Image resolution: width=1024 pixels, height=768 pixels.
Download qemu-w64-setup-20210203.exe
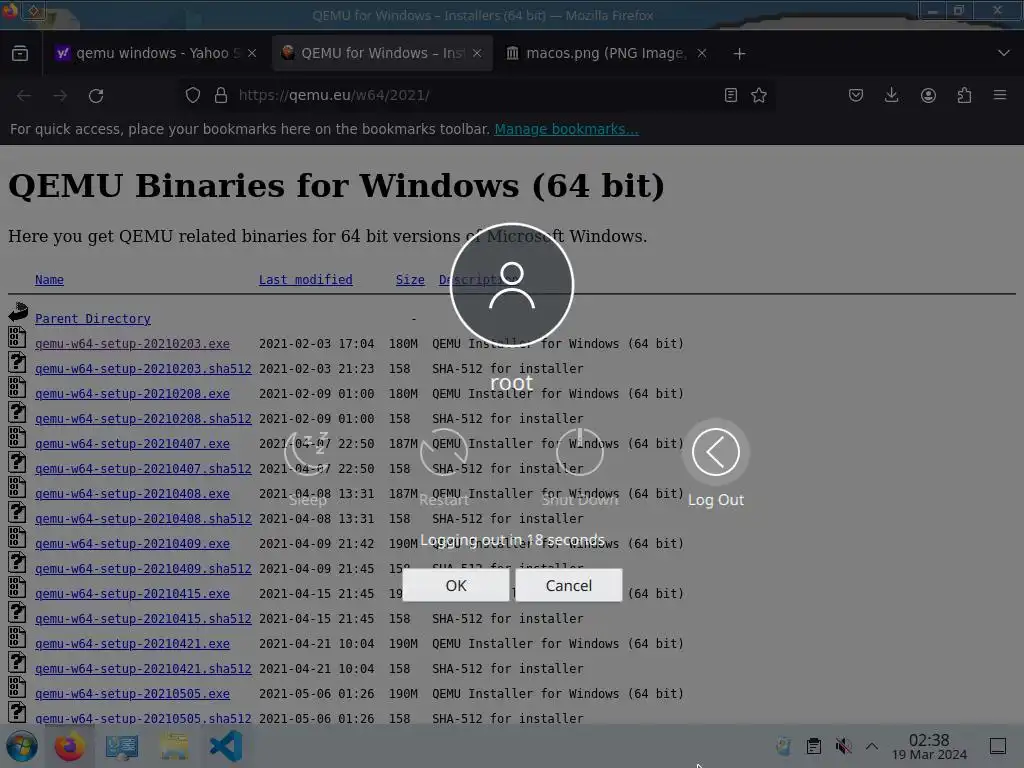point(133,344)
